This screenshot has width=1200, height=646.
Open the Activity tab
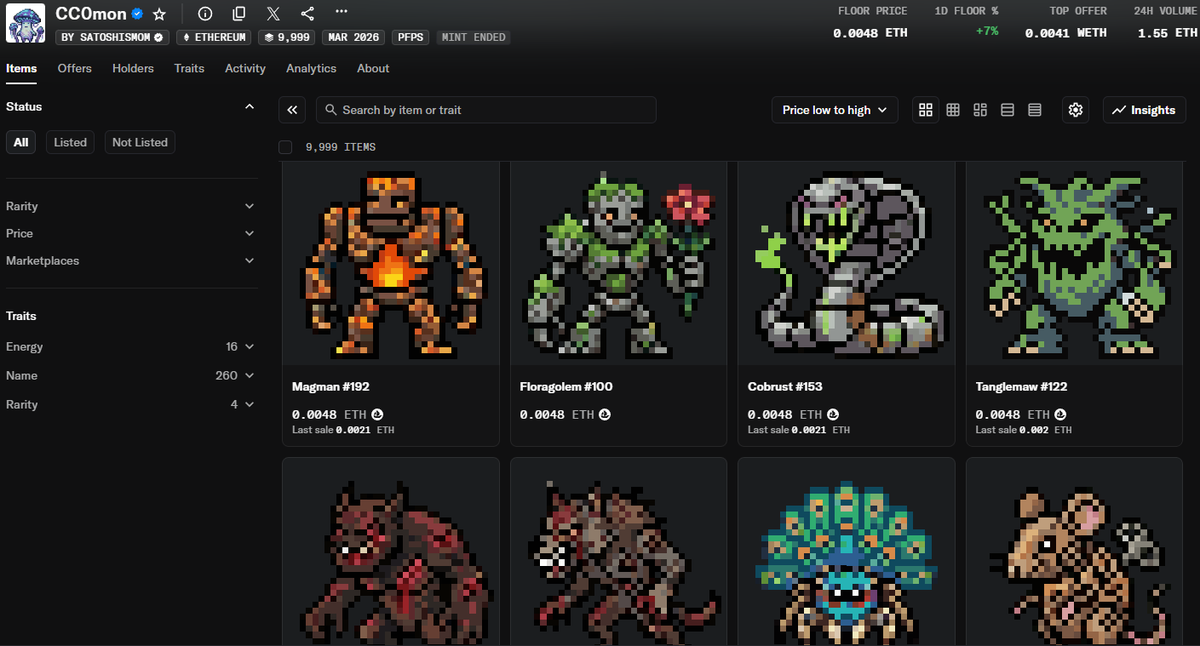(245, 68)
